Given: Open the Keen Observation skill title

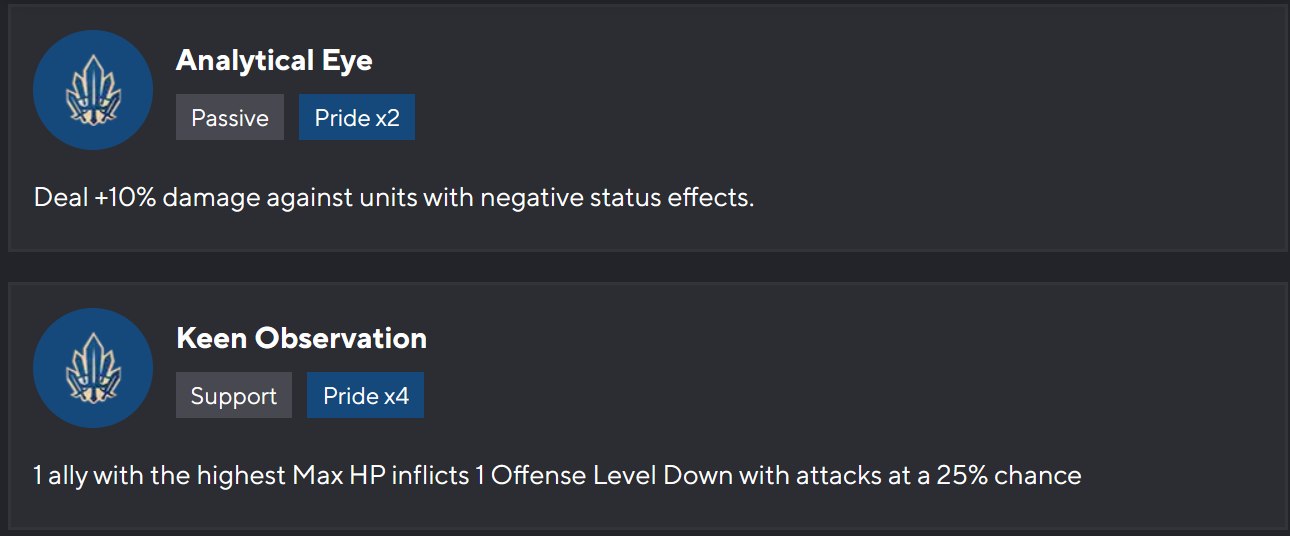Looking at the screenshot, I should click(x=301, y=338).
